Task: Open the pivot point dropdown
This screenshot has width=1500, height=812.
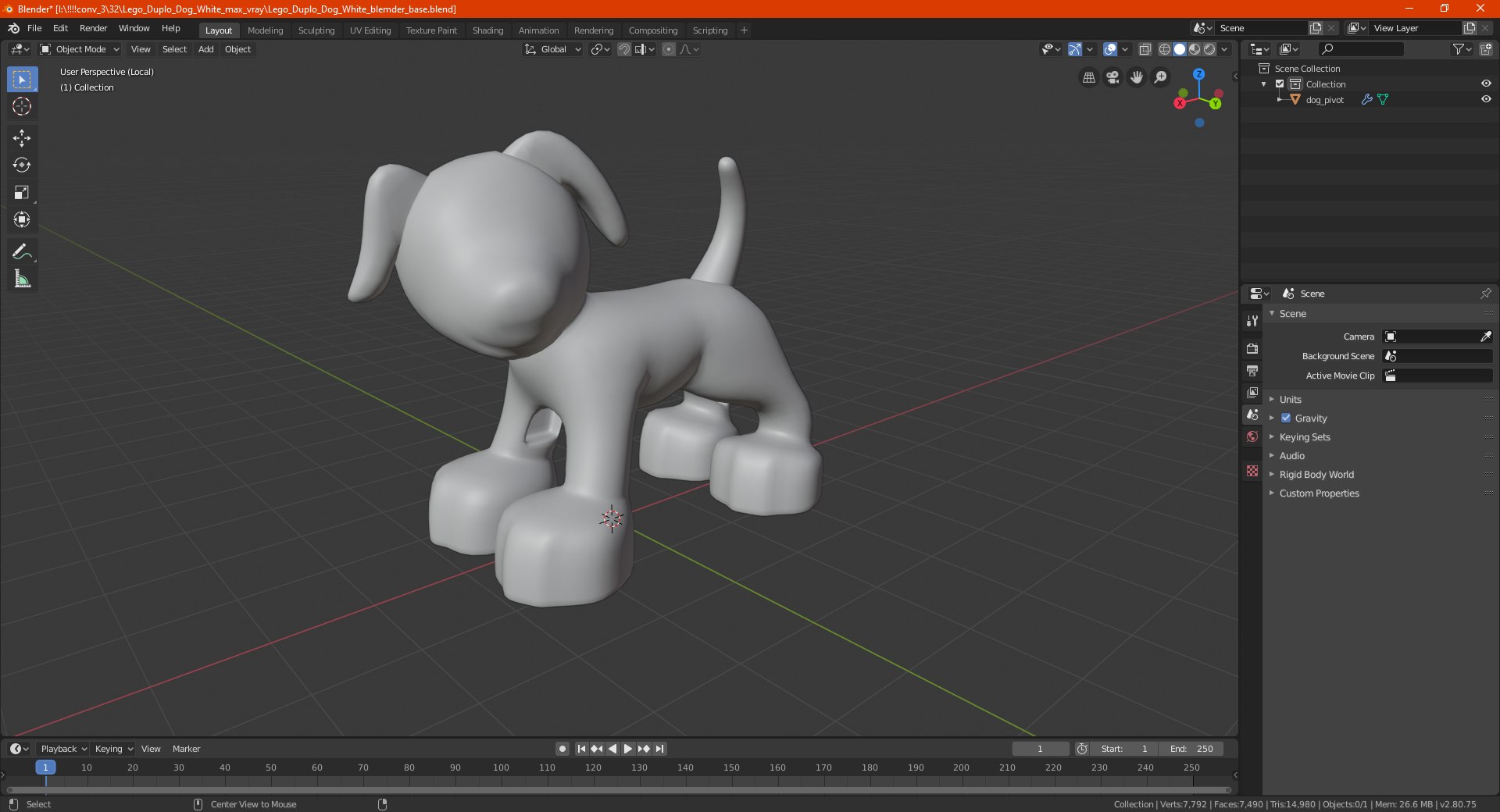Action: 600,49
